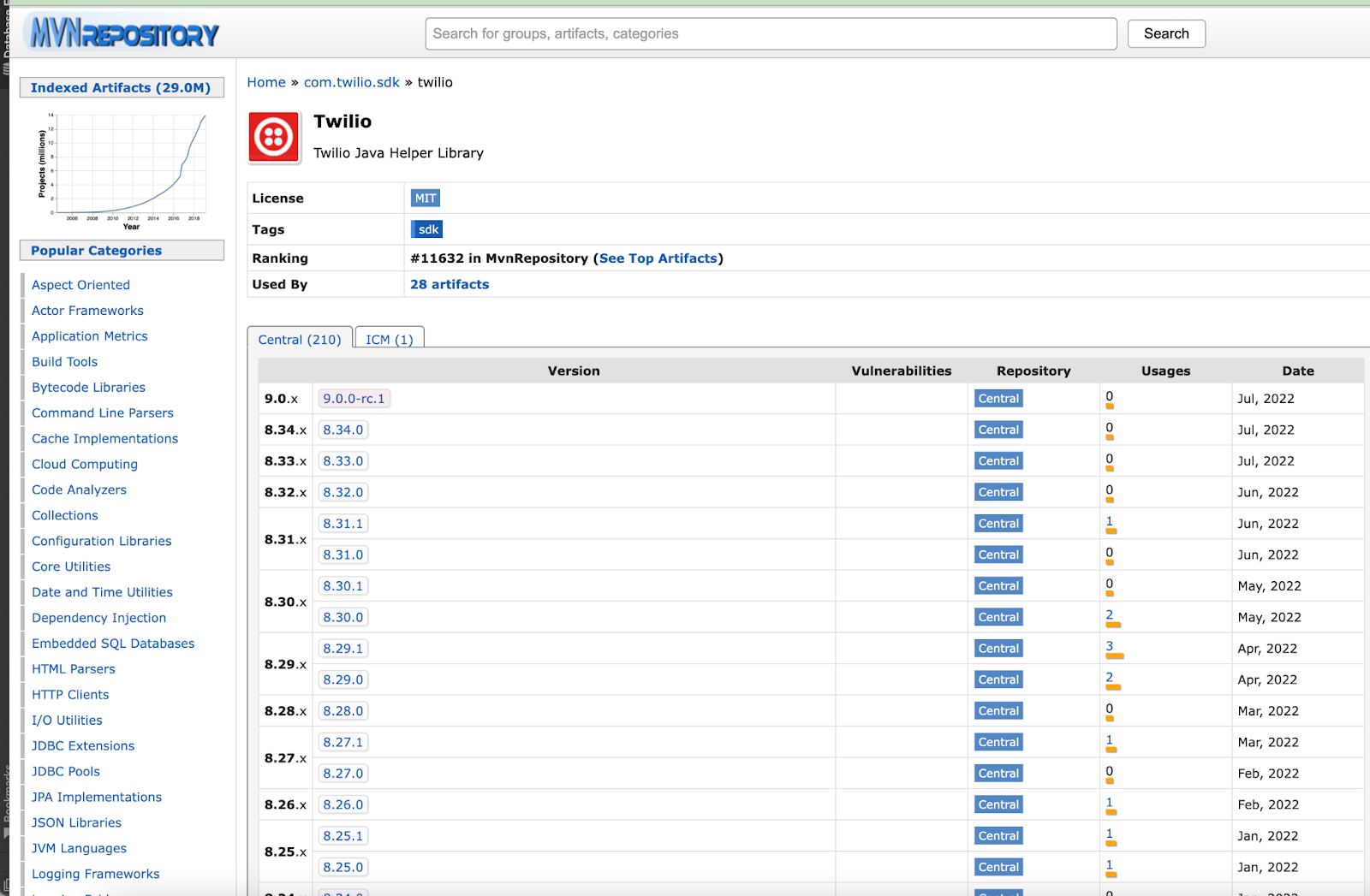The image size is (1370, 896).
Task: Click usages count 2 for version 8.29.0
Action: click(1110, 678)
